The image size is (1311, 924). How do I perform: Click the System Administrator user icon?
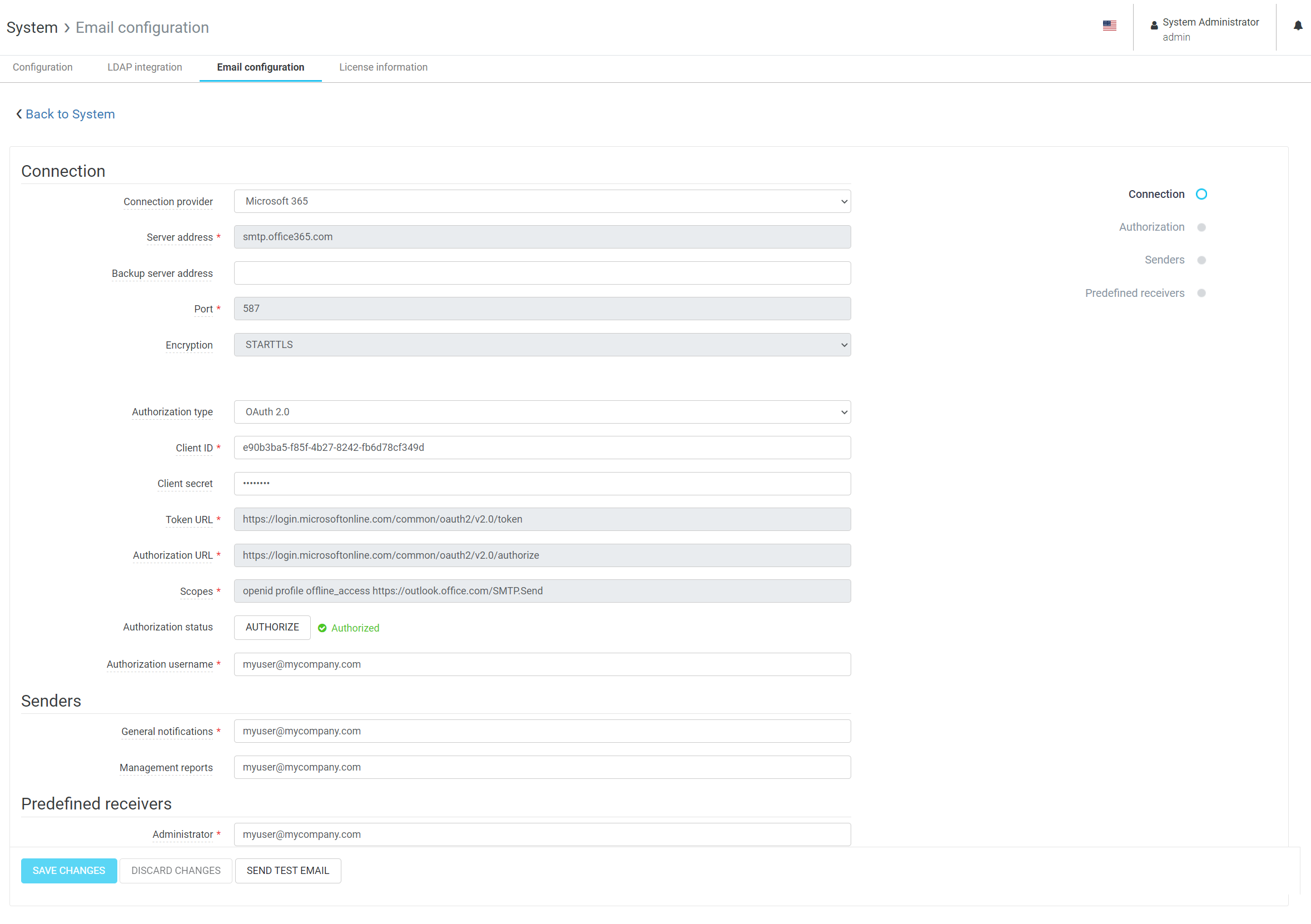[x=1154, y=26]
